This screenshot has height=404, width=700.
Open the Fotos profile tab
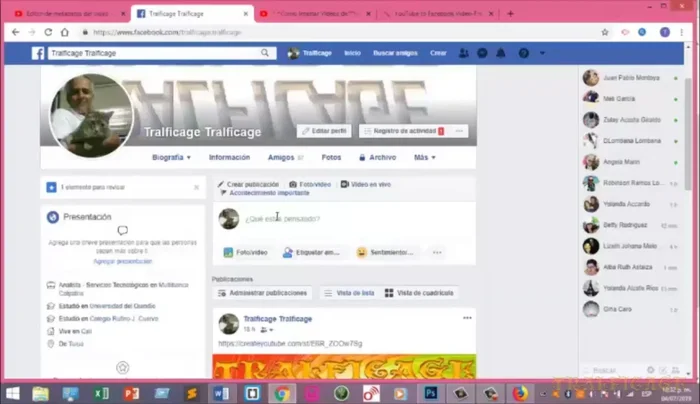331,157
